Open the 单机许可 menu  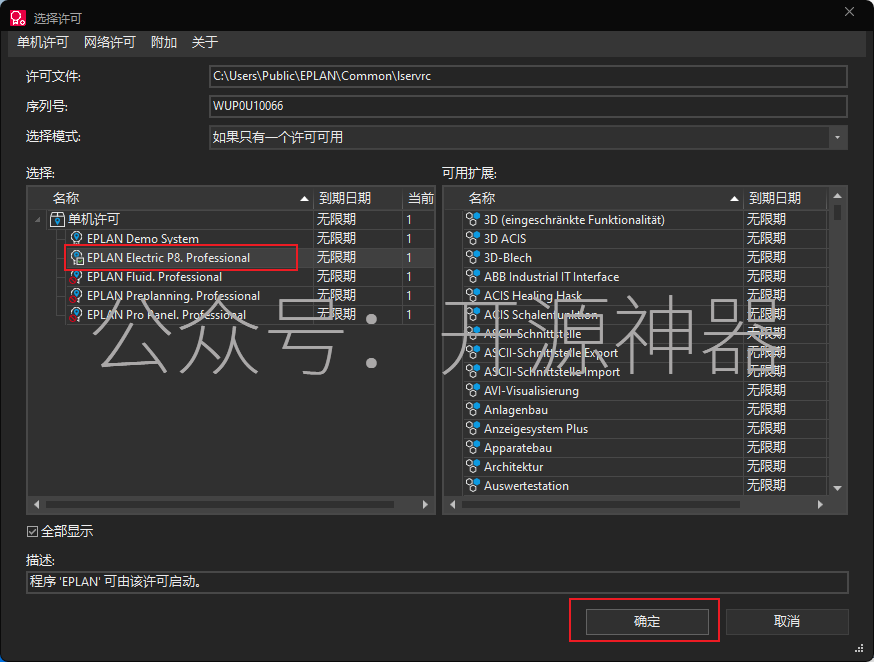click(x=42, y=42)
